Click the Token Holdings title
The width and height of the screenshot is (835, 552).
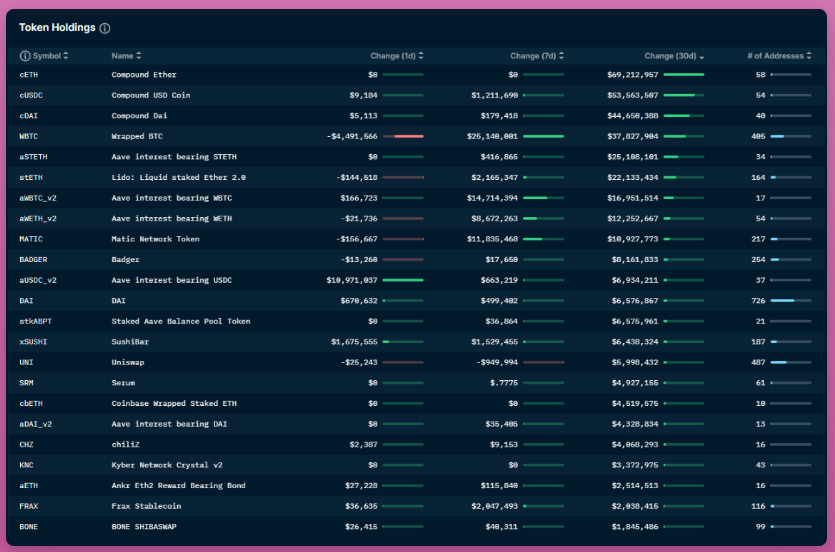(x=57, y=28)
